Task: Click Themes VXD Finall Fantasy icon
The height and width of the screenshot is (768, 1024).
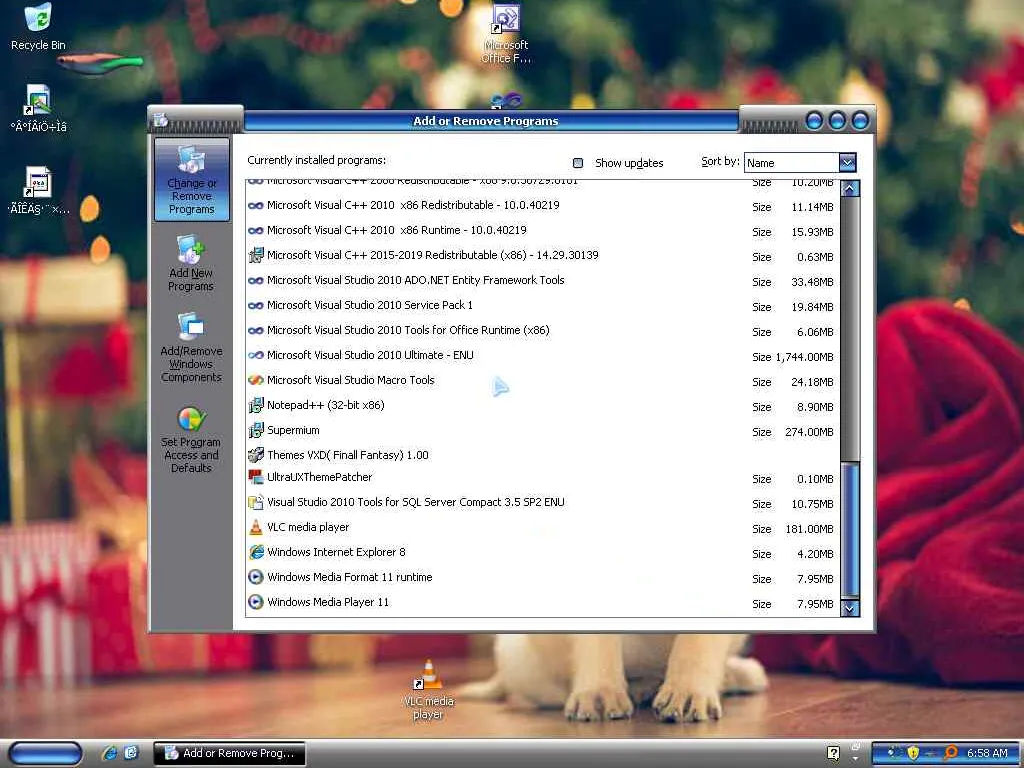Action: [256, 455]
